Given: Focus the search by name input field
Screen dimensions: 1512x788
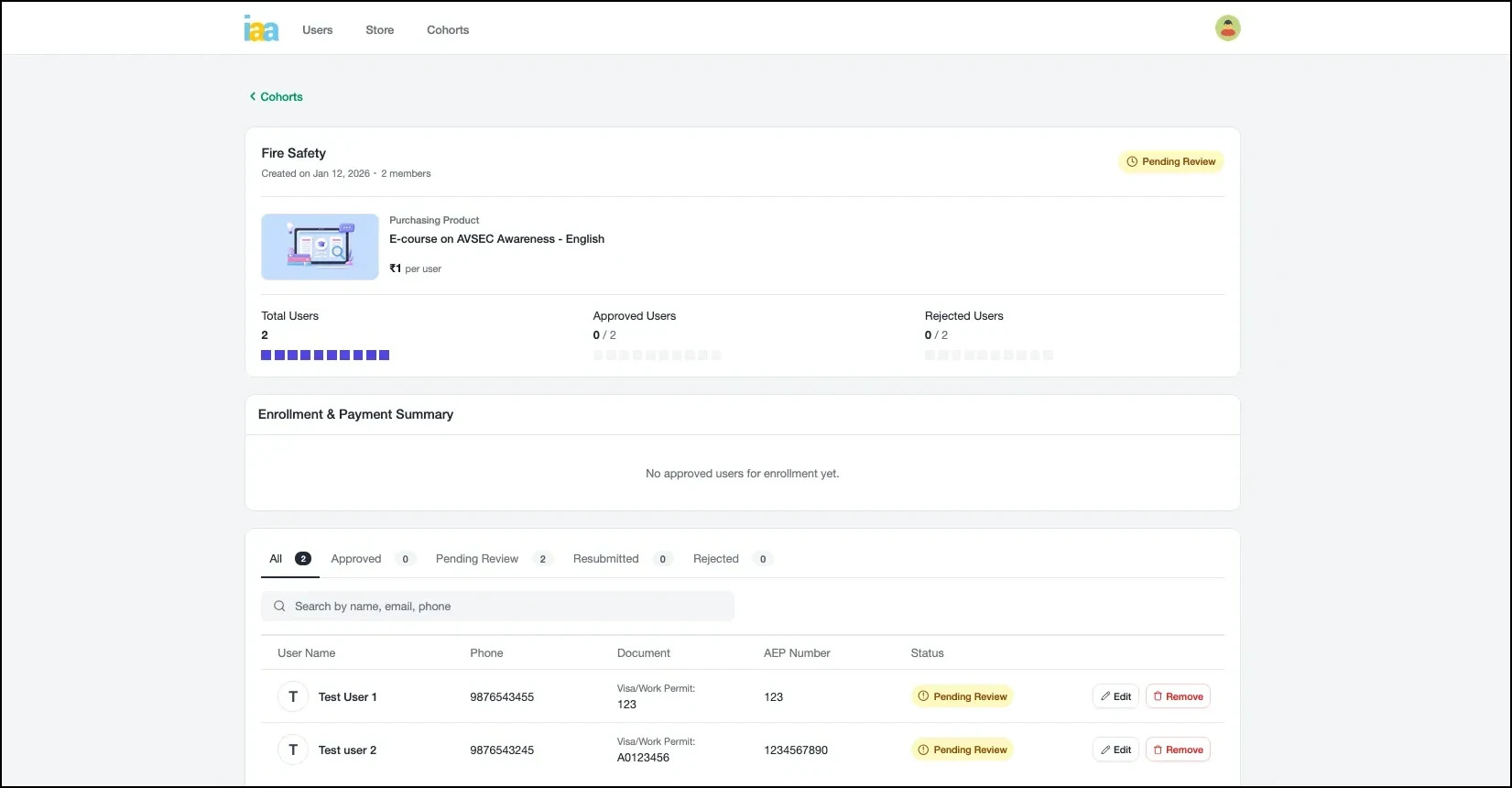Looking at the screenshot, I should pyautogui.click(x=504, y=607).
